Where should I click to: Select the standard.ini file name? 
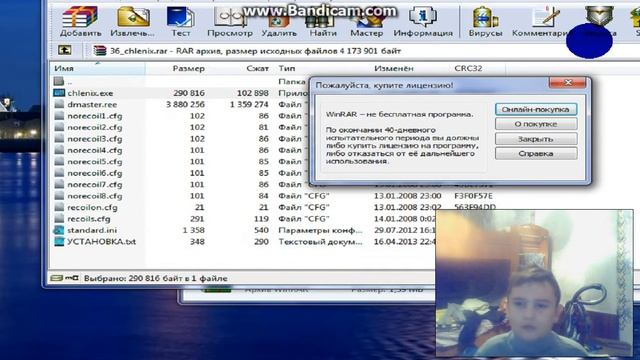click(x=92, y=230)
